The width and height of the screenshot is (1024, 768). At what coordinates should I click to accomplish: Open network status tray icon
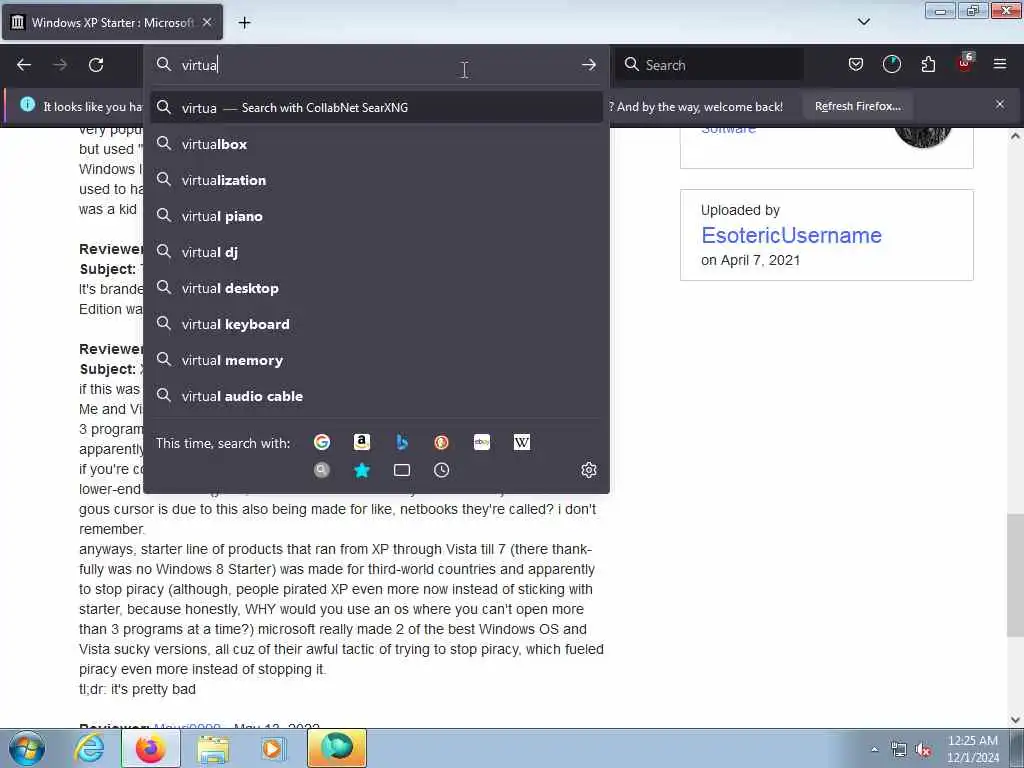coord(899,750)
